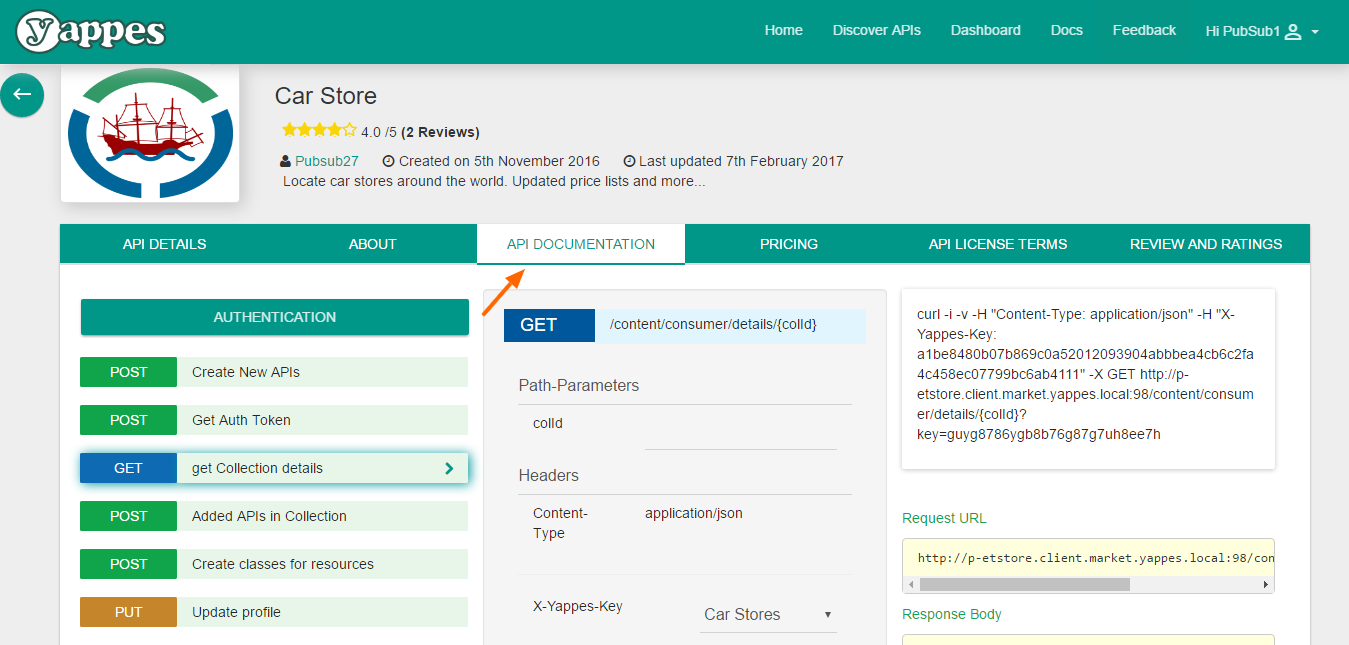Click the colId parameter input field
The height and width of the screenshot is (645, 1349).
pyautogui.click(x=740, y=432)
